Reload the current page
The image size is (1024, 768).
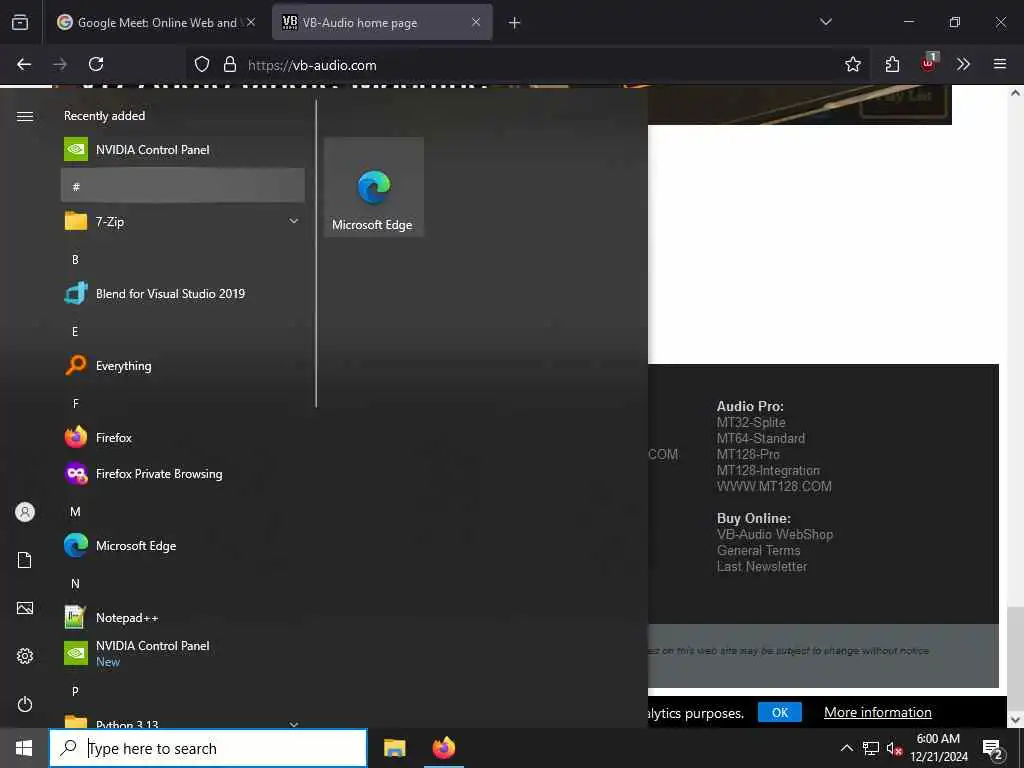[96, 64]
